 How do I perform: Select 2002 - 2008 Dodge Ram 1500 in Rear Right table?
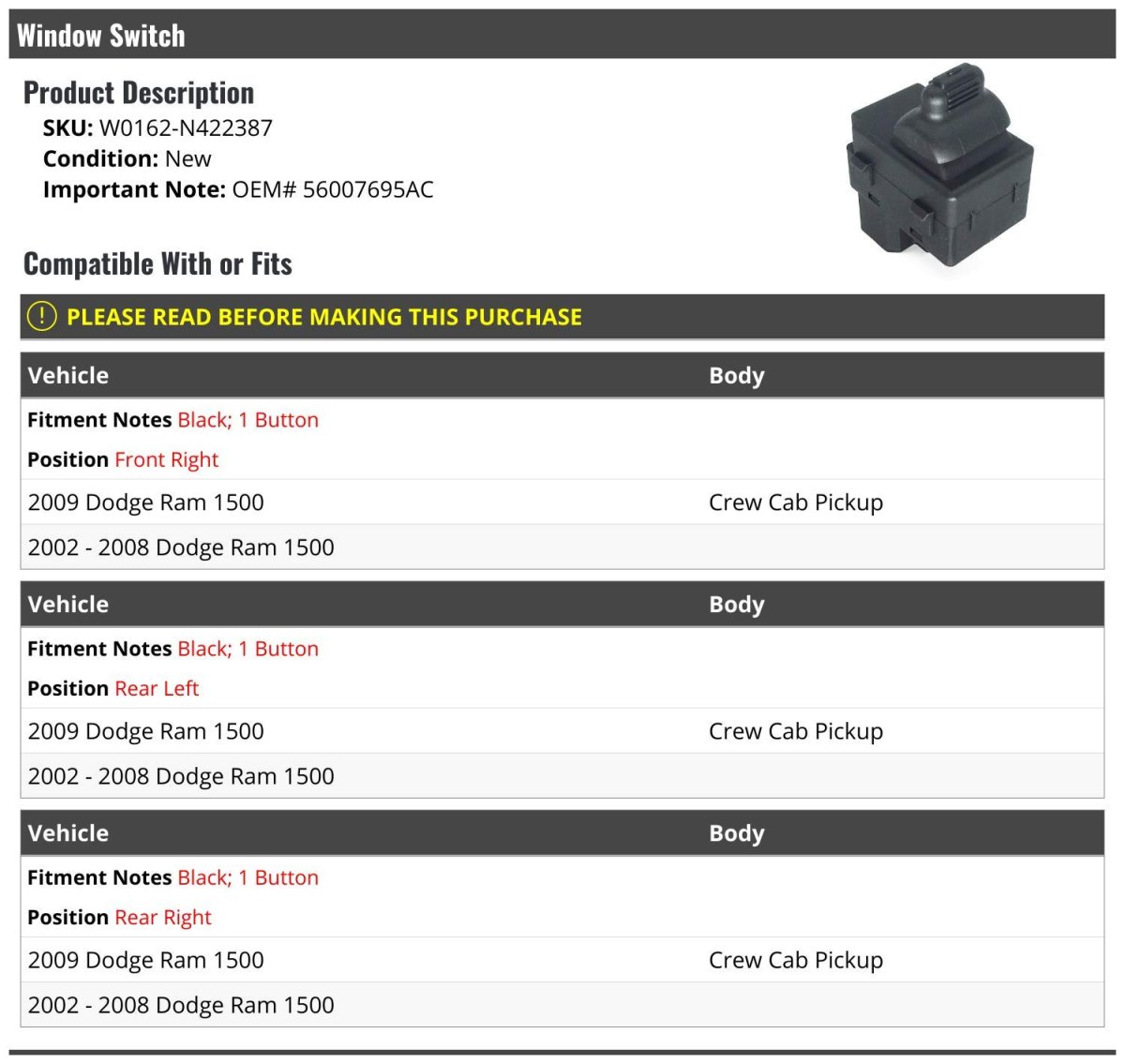[x=181, y=1005]
